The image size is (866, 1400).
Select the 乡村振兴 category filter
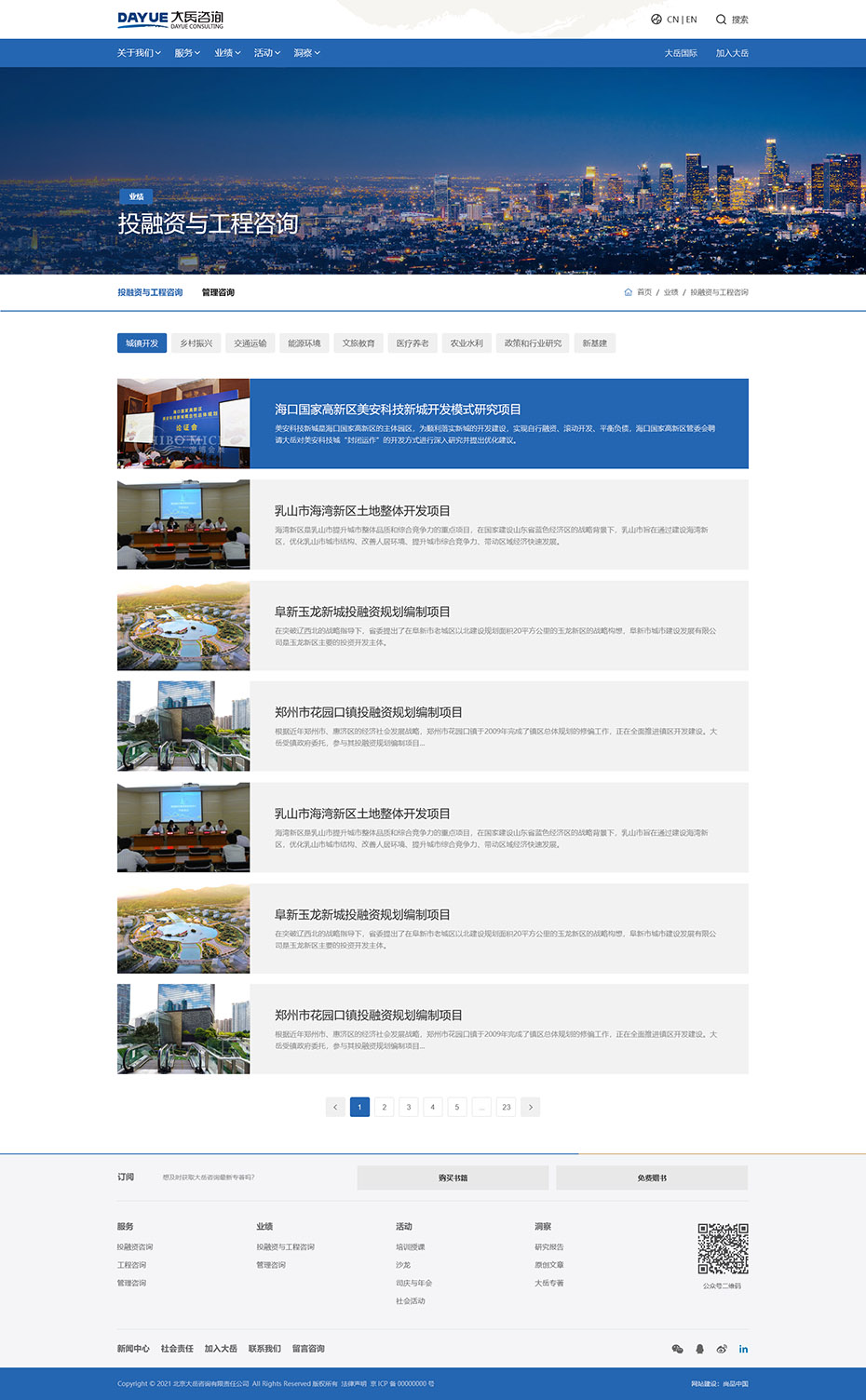point(196,343)
